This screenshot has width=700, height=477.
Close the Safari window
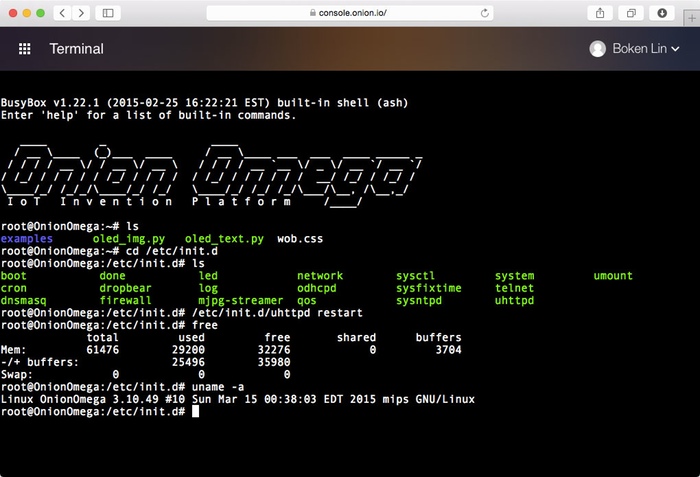13,13
